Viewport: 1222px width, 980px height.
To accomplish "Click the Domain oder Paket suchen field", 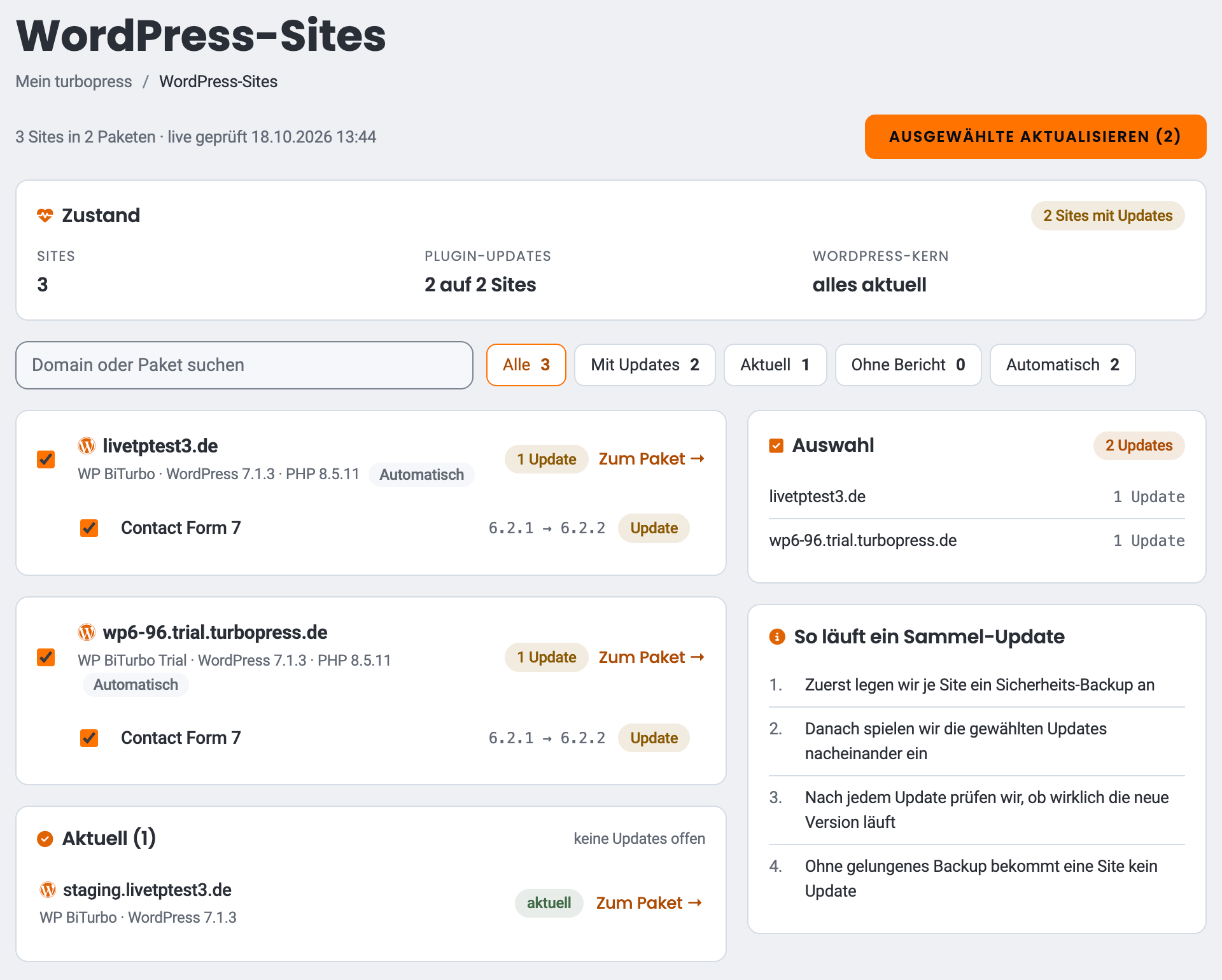I will tap(244, 365).
